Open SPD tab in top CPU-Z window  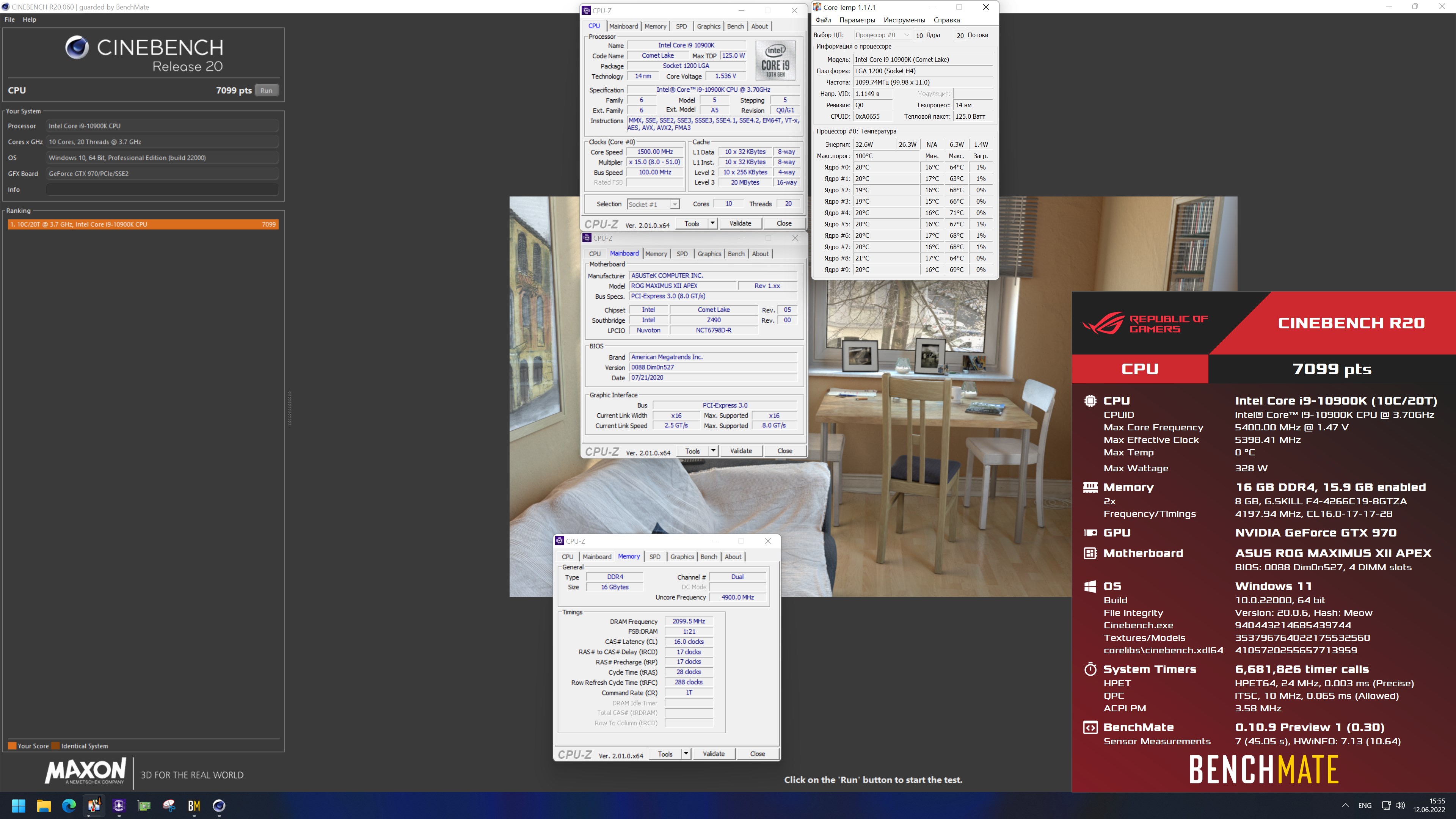click(682, 26)
